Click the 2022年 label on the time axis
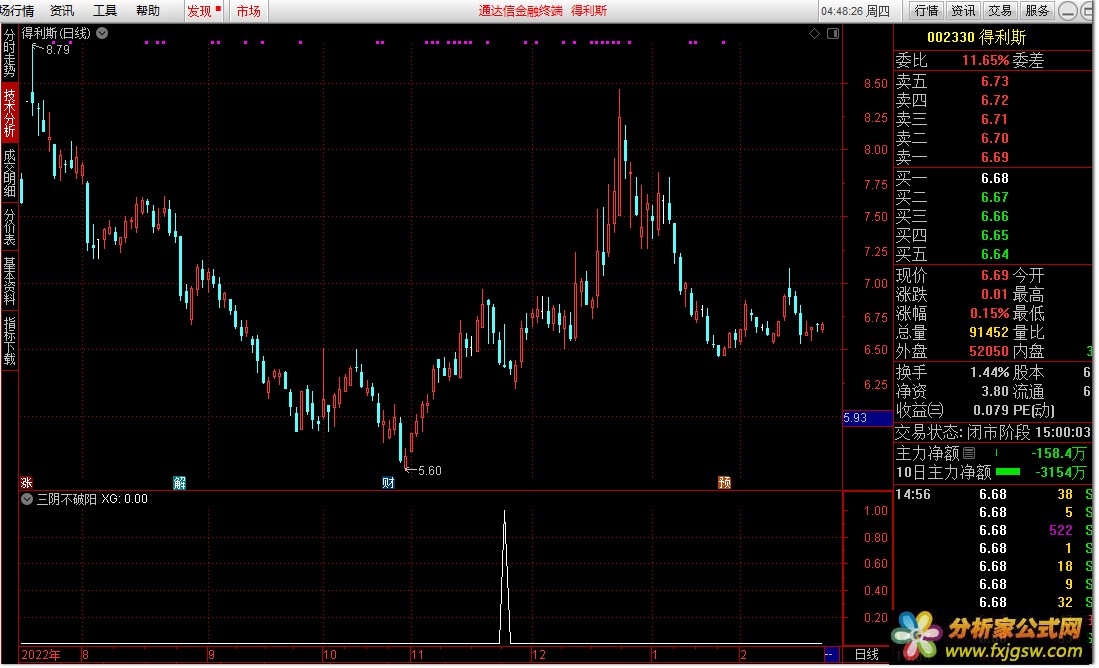The height and width of the screenshot is (668, 1099). click(41, 655)
